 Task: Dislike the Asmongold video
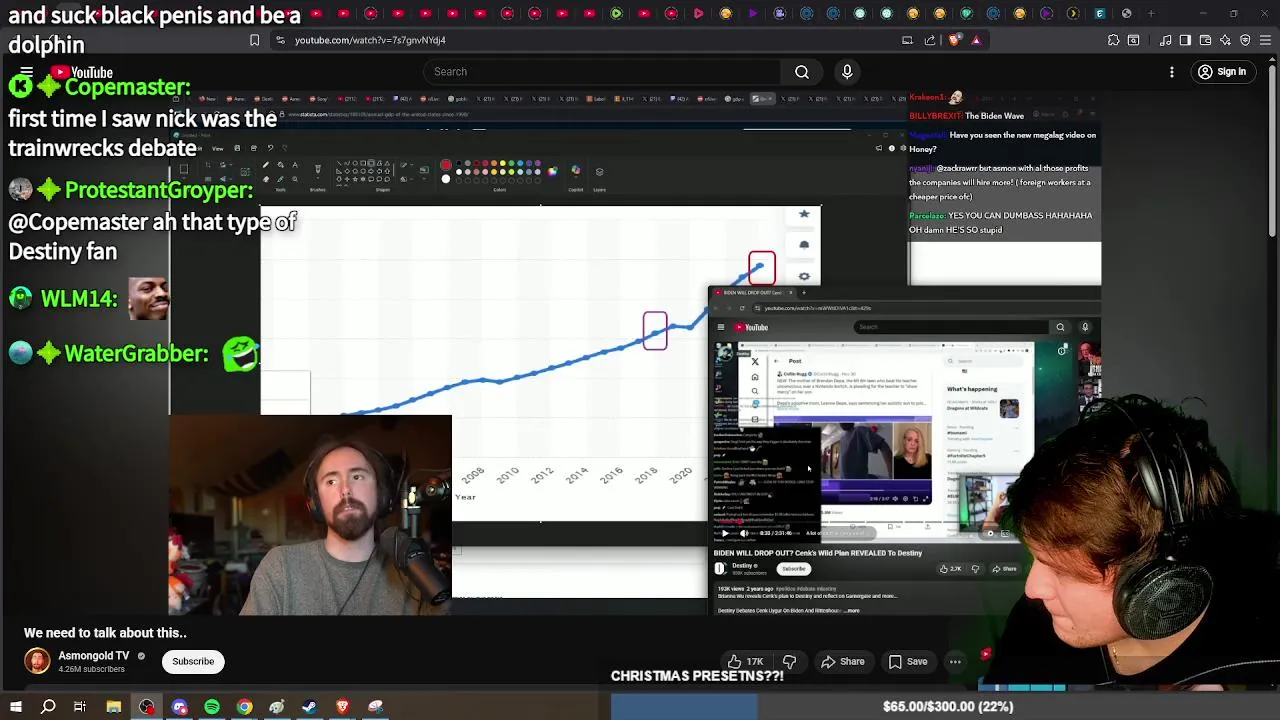pos(789,661)
